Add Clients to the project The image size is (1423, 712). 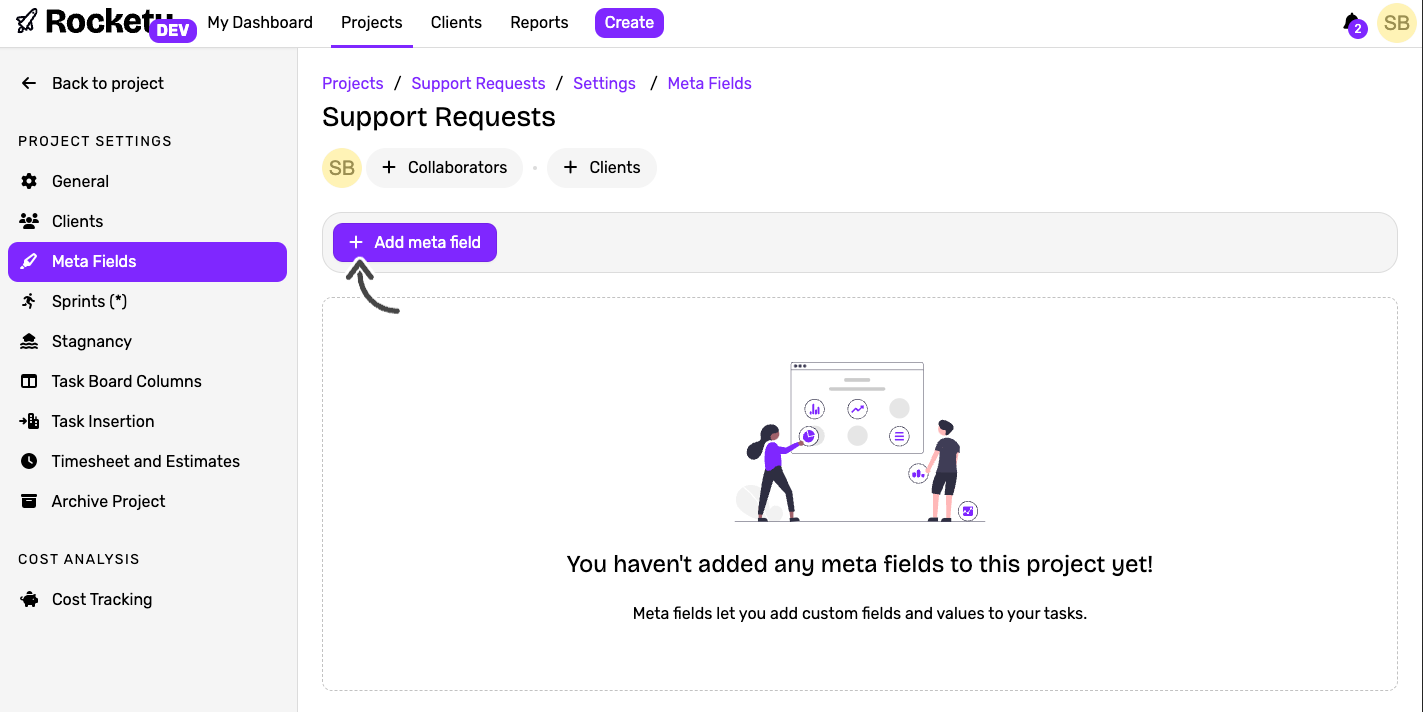coord(602,168)
